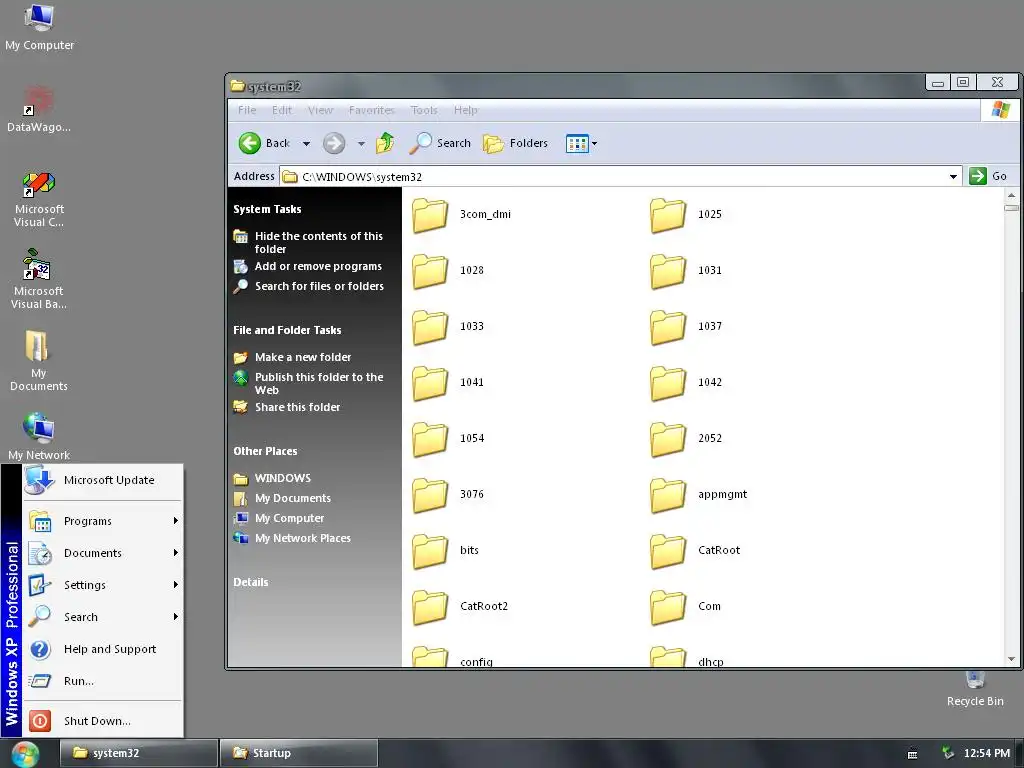The width and height of the screenshot is (1024, 768).
Task: Open the Edit menu
Action: (x=281, y=110)
